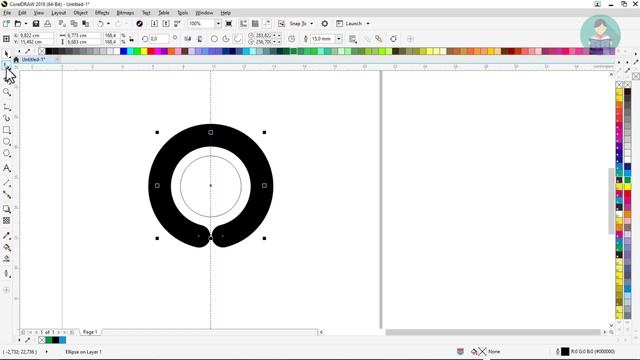The image size is (640, 360).
Task: Select the Connector tool
Action: pos(7,195)
